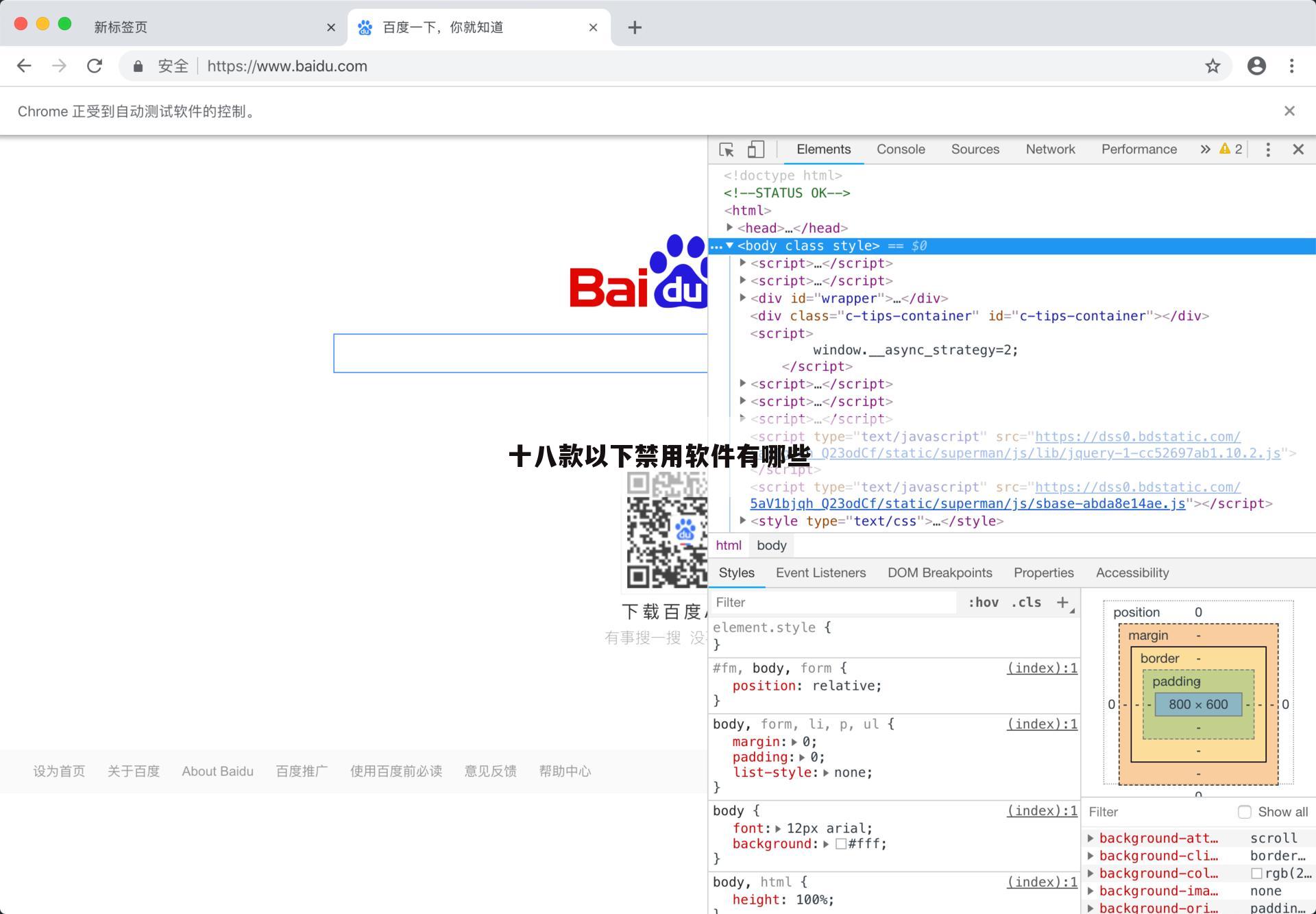Expand the head element node
Image resolution: width=1316 pixels, height=914 pixels.
729,228
